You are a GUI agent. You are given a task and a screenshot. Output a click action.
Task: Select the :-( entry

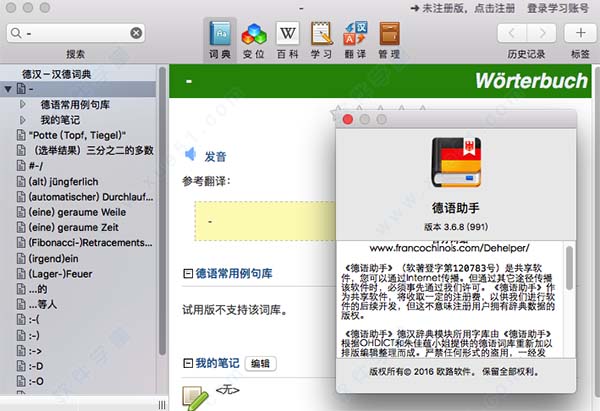(x=34, y=320)
